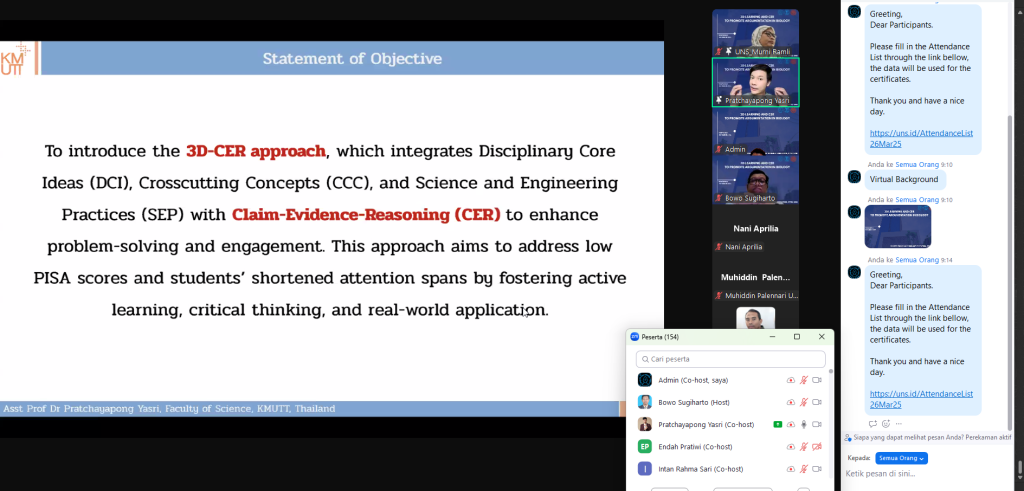Click the 'Statement of Objective' slide title
This screenshot has width=1024, height=491.
(352, 59)
